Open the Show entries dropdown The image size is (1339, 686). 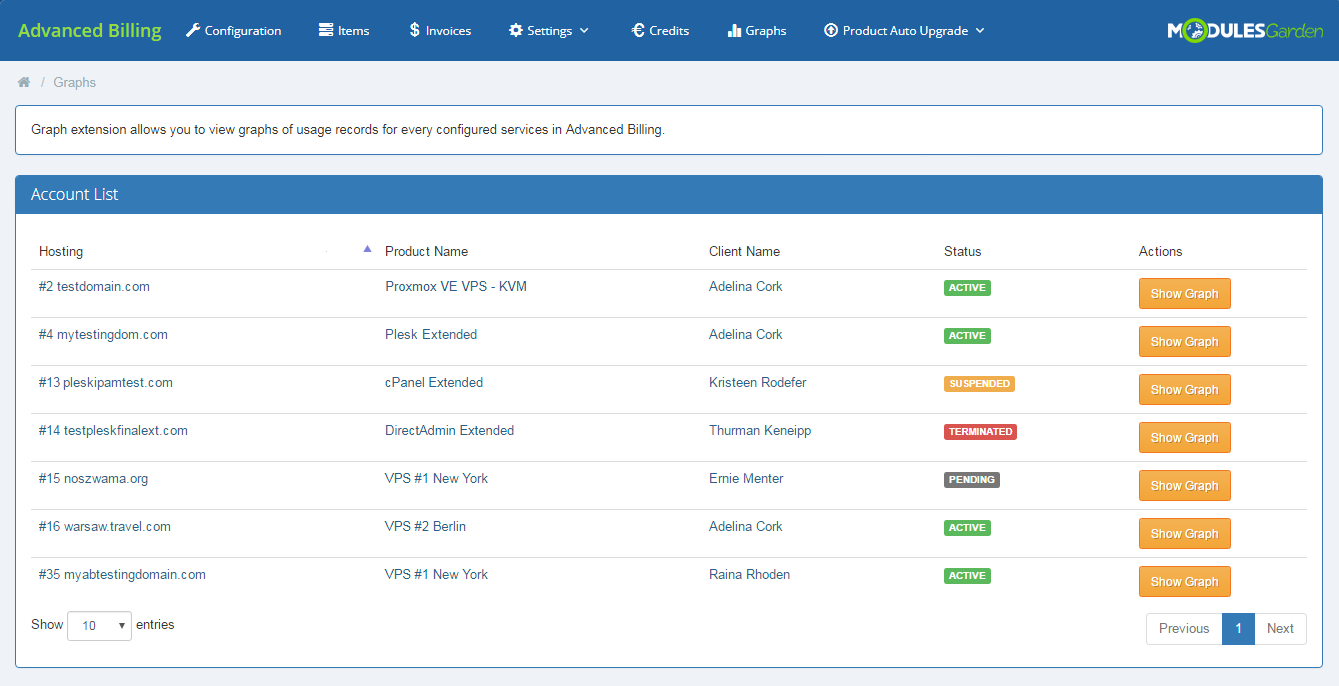coord(98,625)
